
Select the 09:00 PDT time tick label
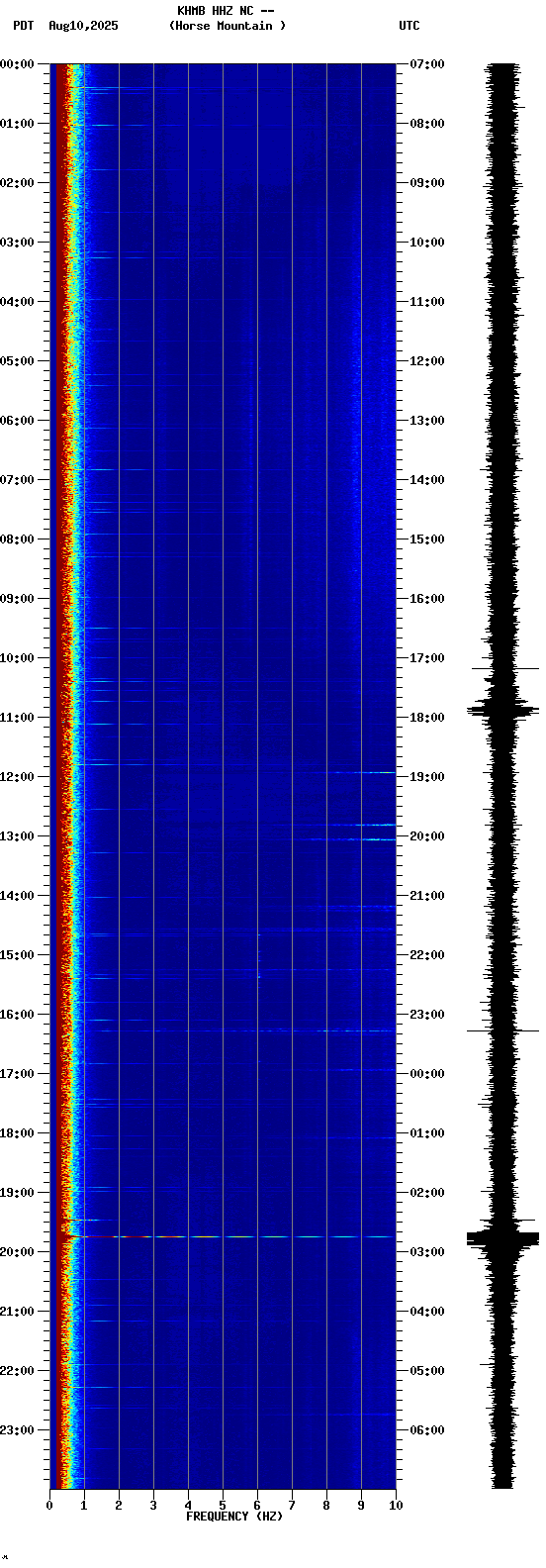coord(18,599)
